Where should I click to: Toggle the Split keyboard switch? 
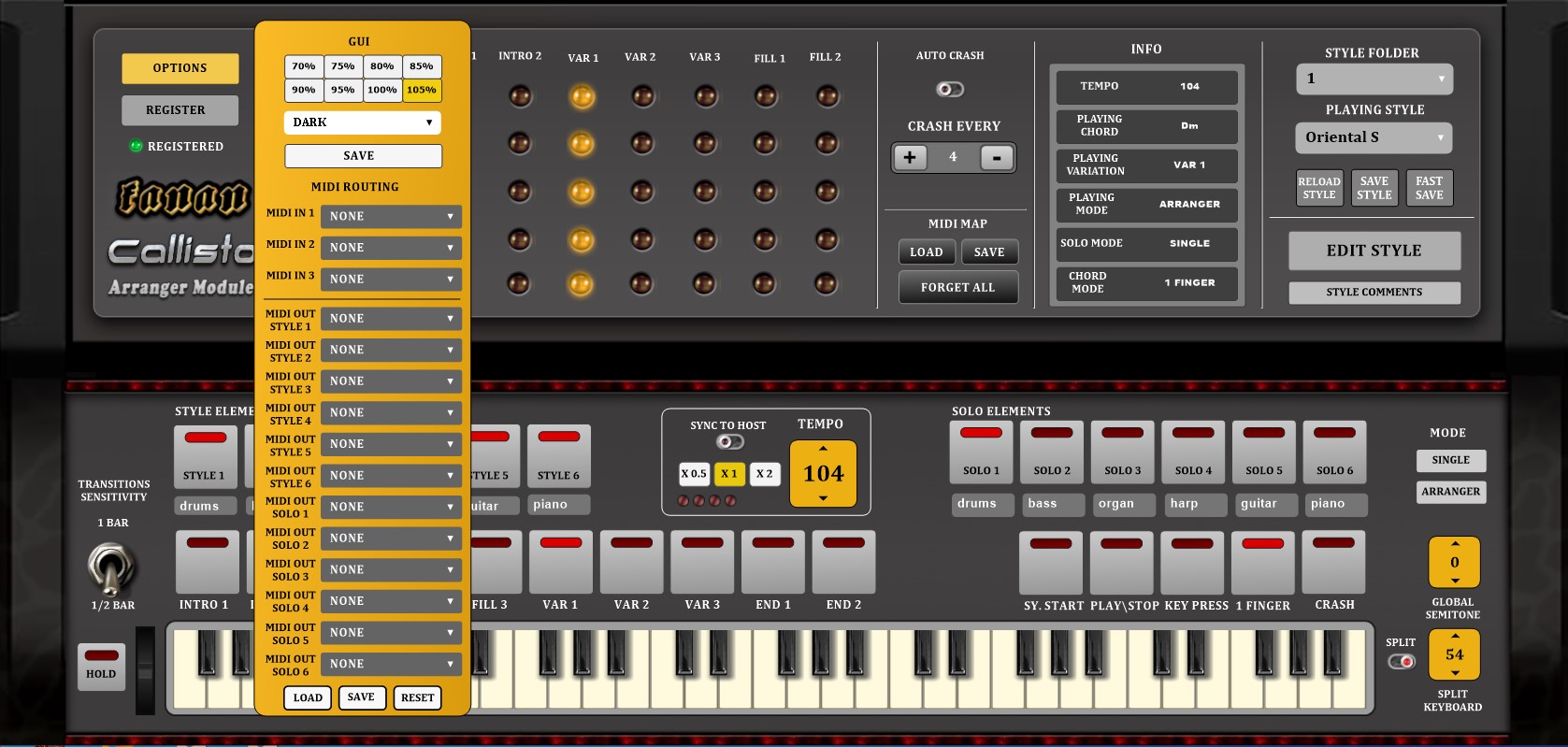pyautogui.click(x=1401, y=662)
